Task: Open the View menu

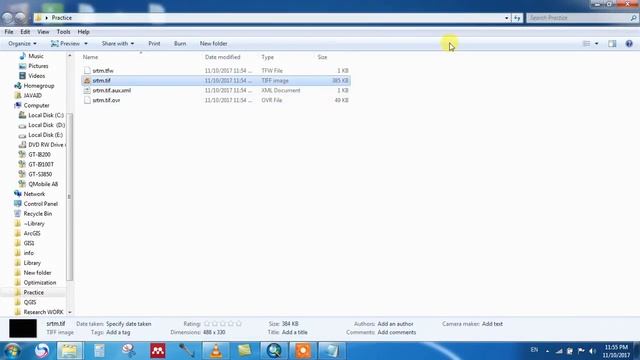Action: coord(43,32)
